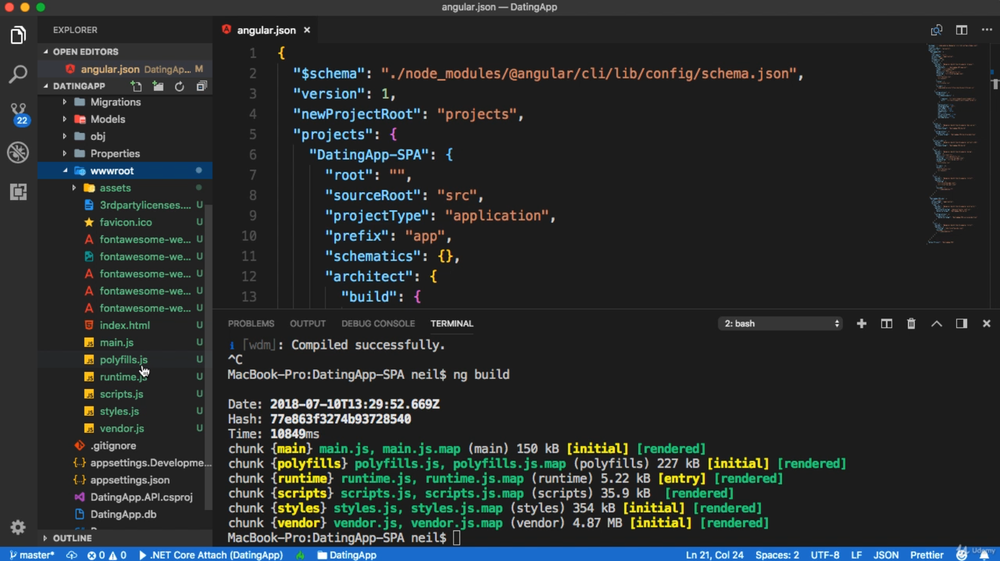
Task: Open the Search view in activity bar
Action: (18, 74)
